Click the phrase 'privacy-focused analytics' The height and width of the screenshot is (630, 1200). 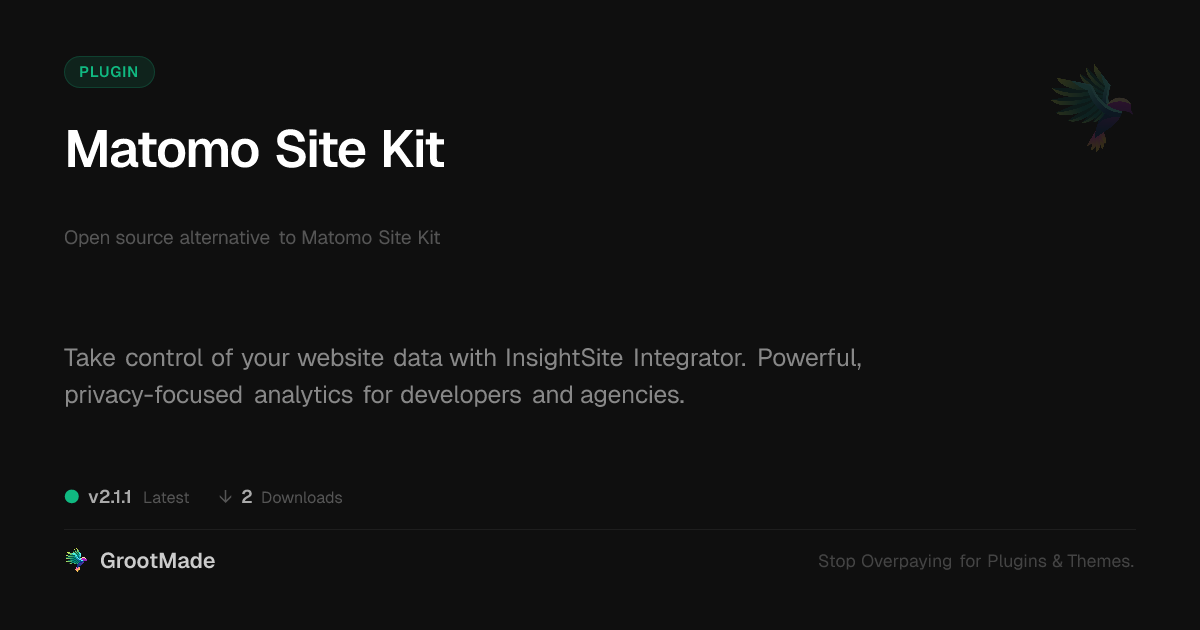click(209, 395)
